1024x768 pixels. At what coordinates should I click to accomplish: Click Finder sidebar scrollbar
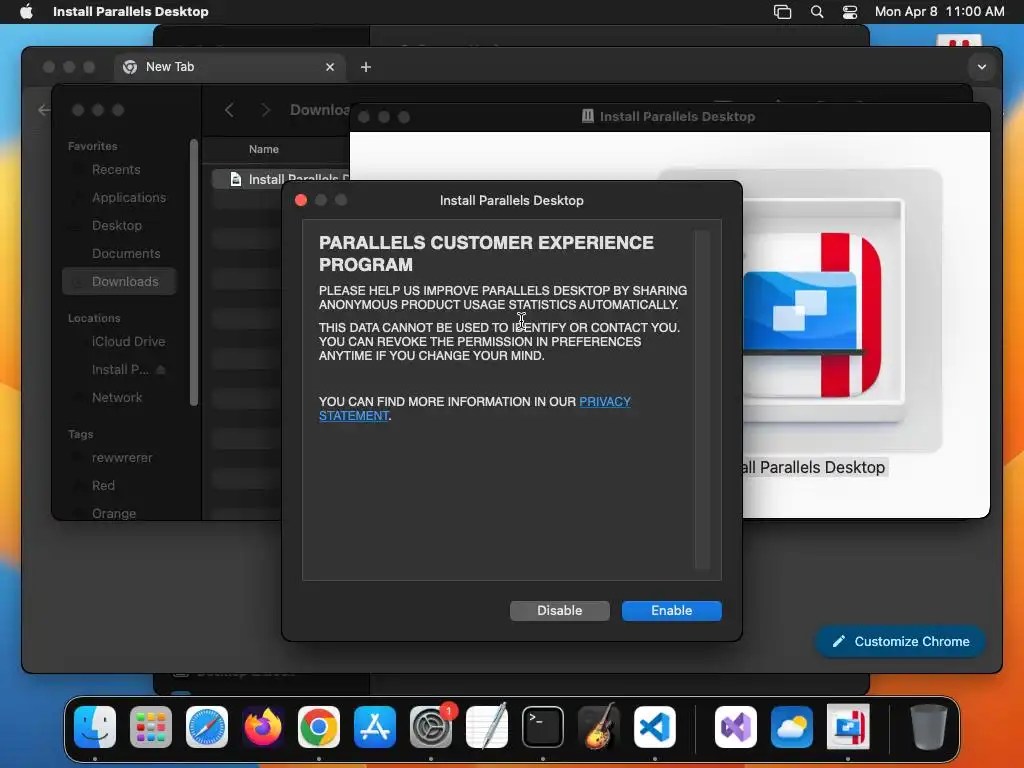tap(194, 272)
